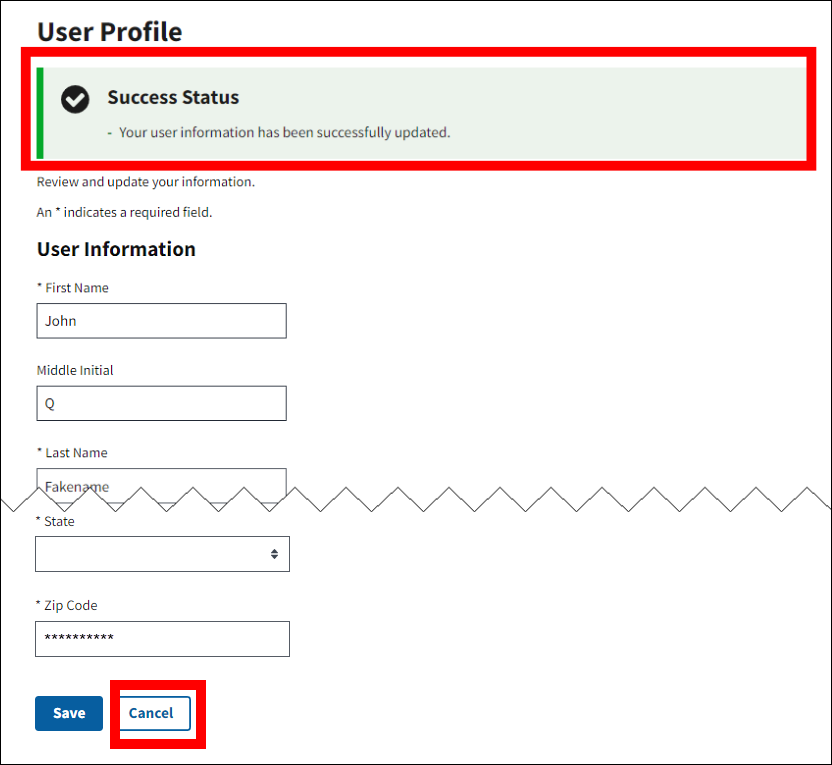Click the User Profile page heading

click(109, 31)
